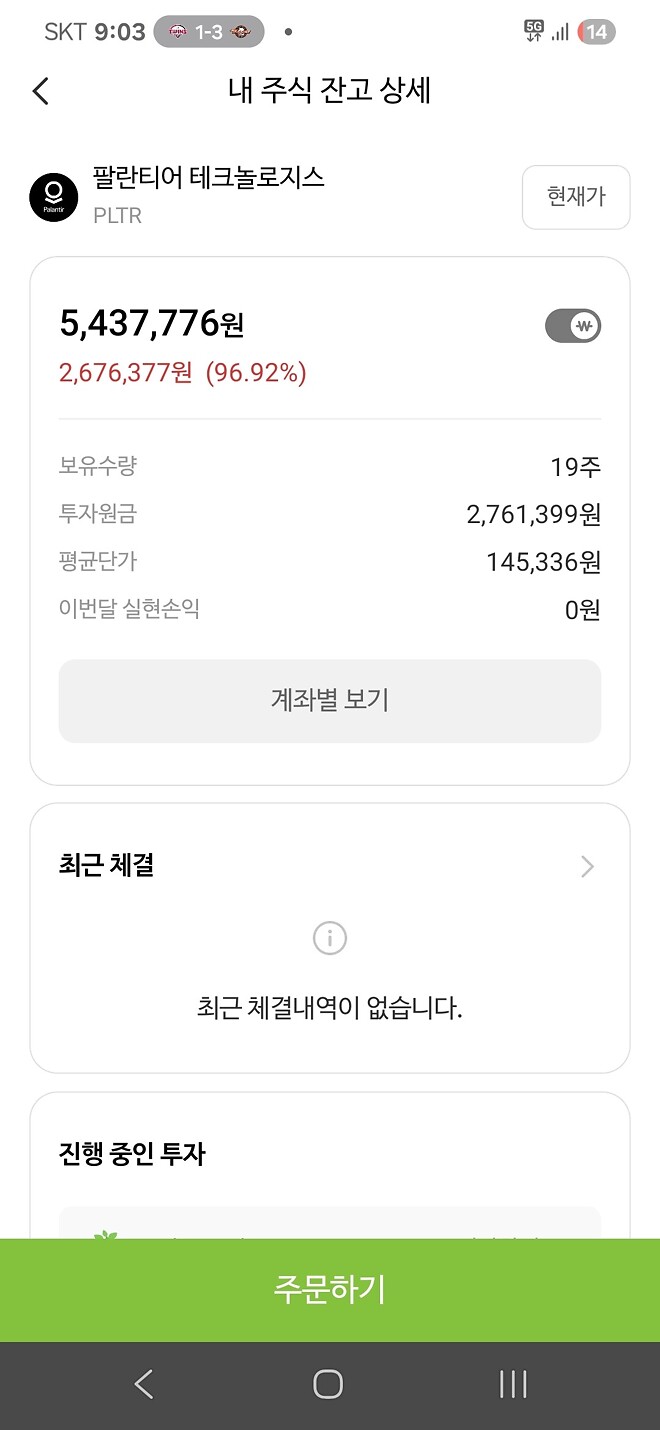This screenshot has height=1430, width=660.
Task: Tap the back arrow at top left
Action: tap(39, 90)
